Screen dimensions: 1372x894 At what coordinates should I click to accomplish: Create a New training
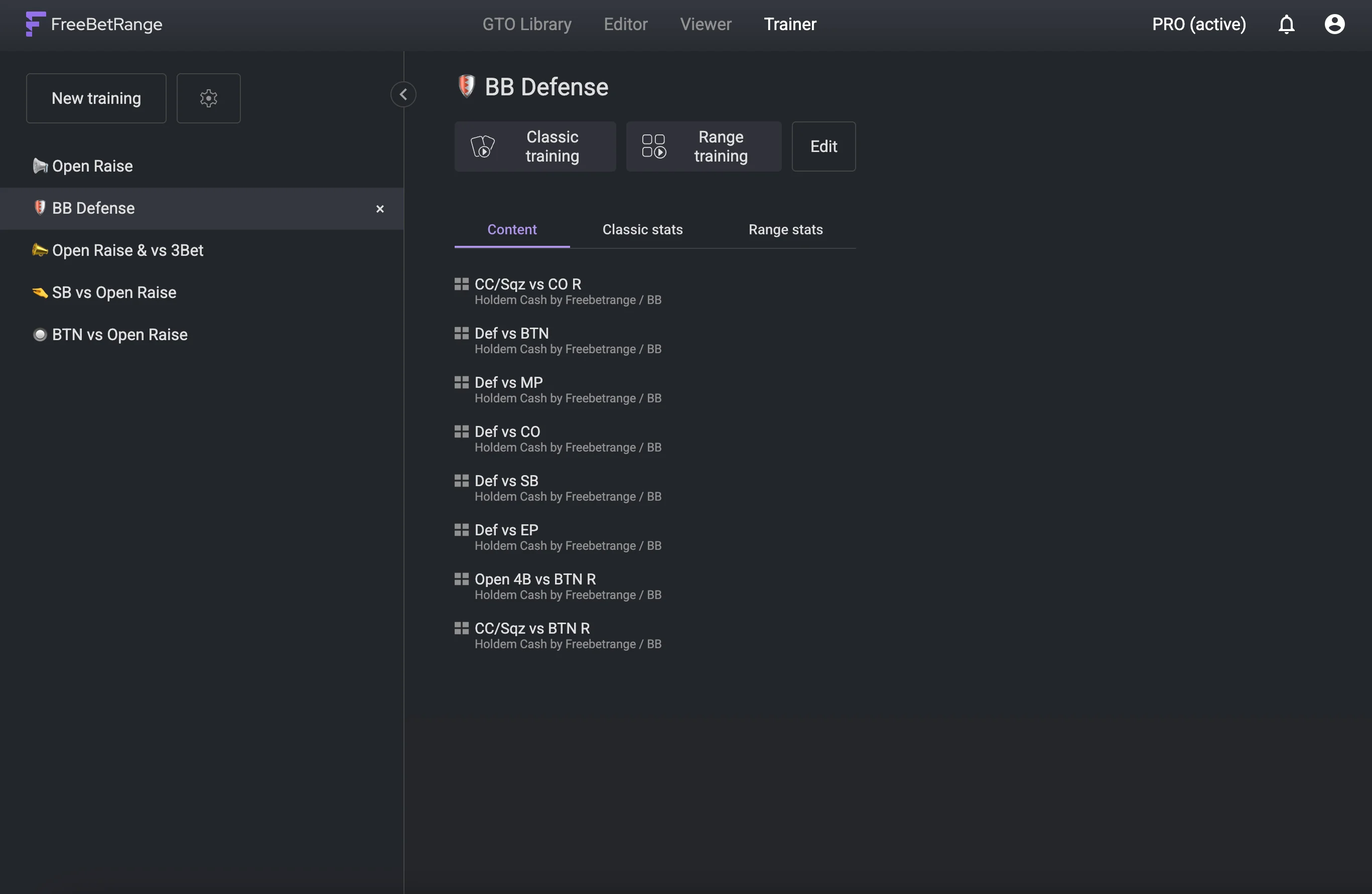point(96,98)
